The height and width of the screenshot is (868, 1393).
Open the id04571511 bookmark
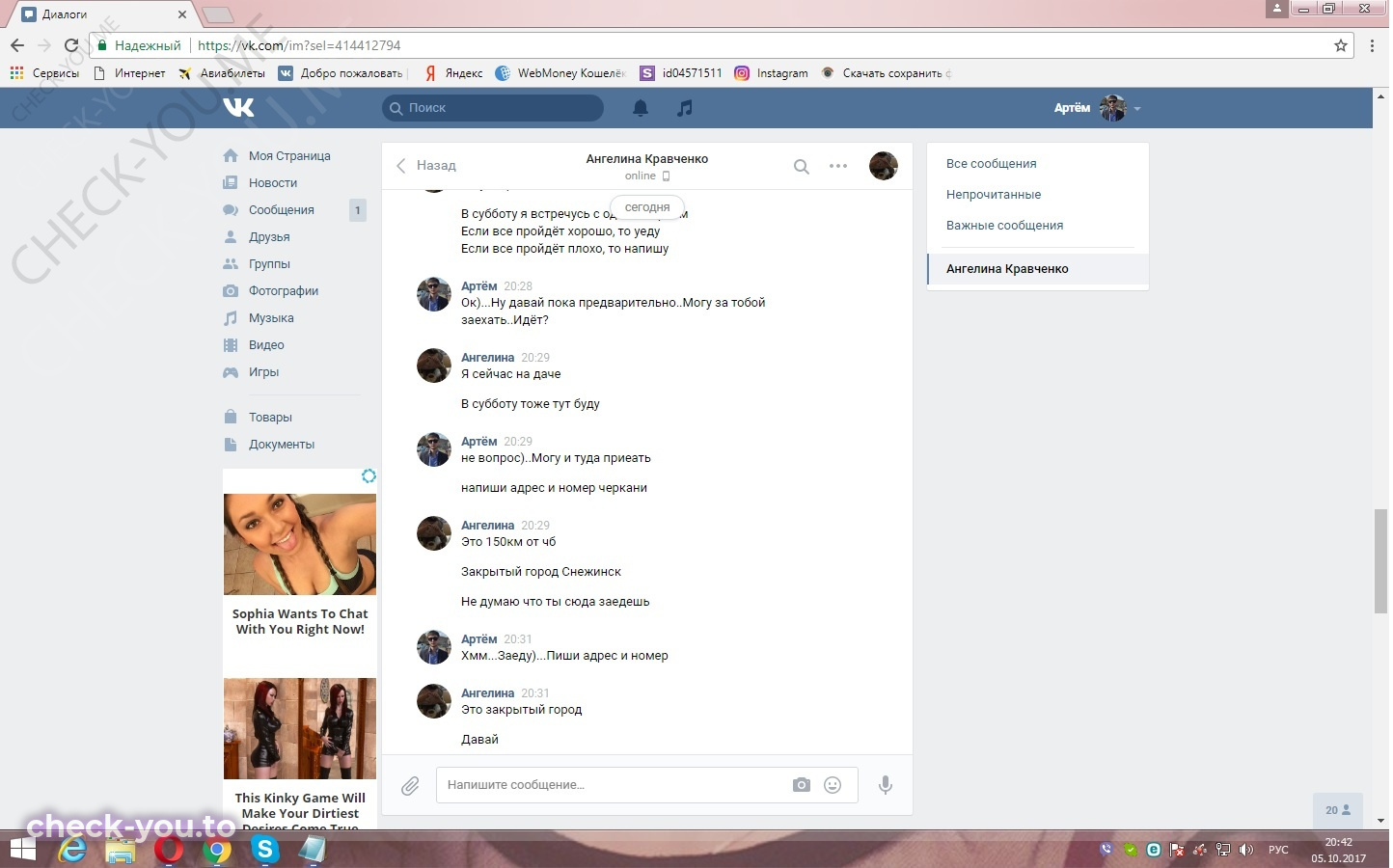coord(681,73)
